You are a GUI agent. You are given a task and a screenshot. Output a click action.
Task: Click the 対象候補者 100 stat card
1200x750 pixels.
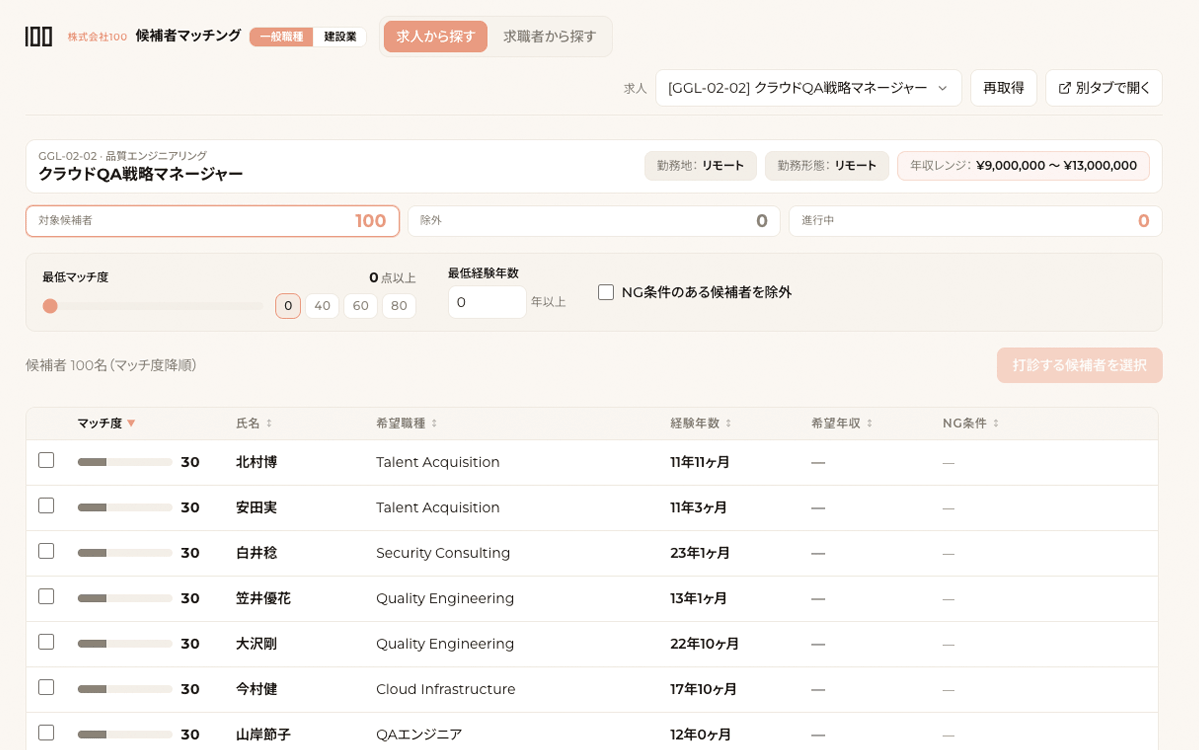coord(213,221)
